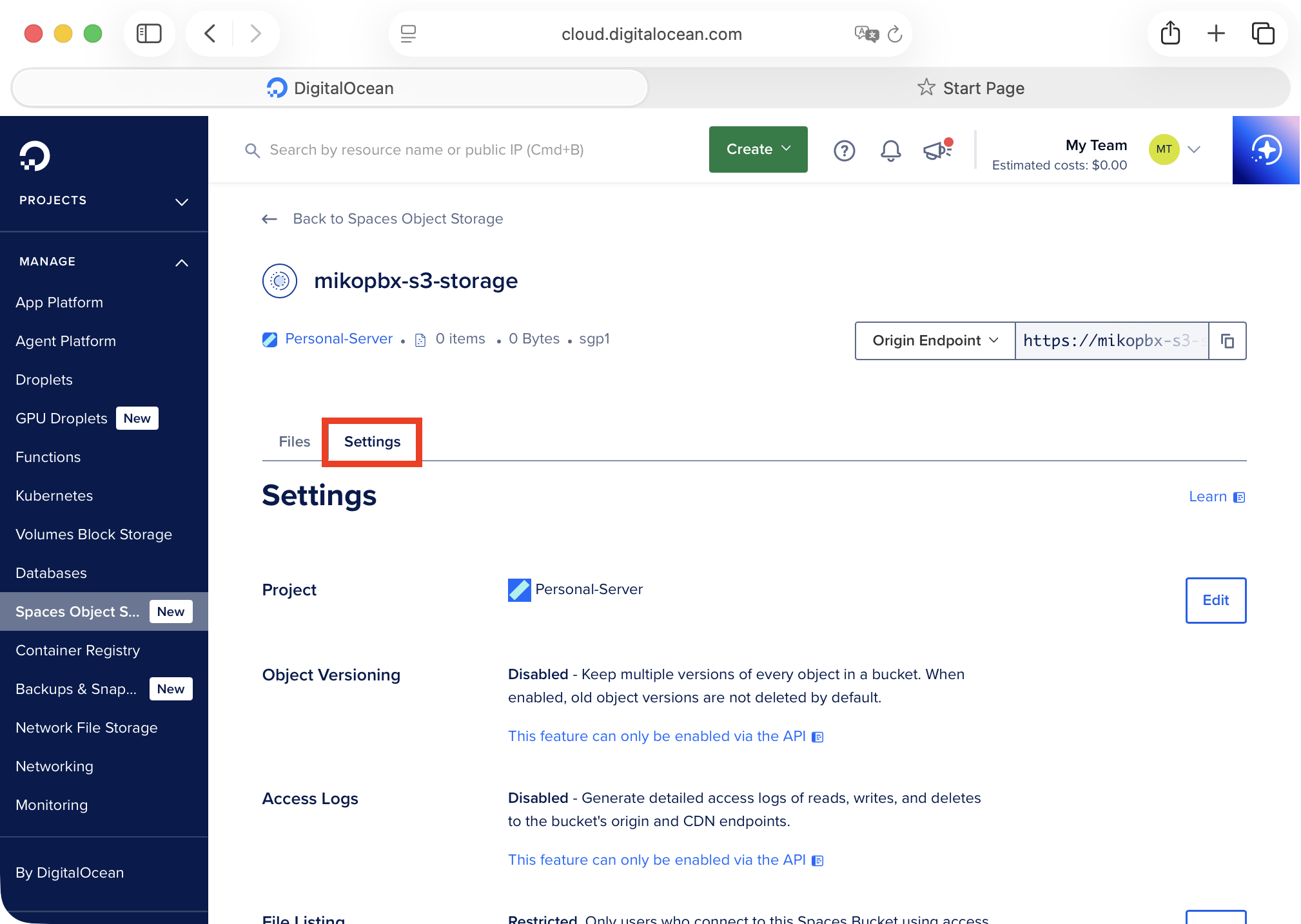Viewport: 1301px width, 924px height.
Task: Expand the PROJECTS section chevron
Action: [x=182, y=202]
